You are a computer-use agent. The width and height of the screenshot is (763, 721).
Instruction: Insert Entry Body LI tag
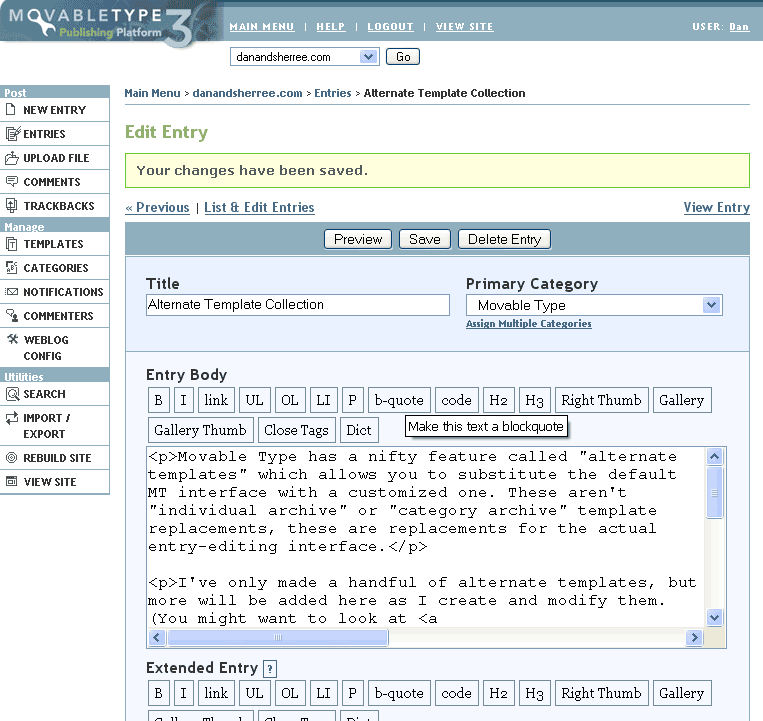[x=324, y=400]
